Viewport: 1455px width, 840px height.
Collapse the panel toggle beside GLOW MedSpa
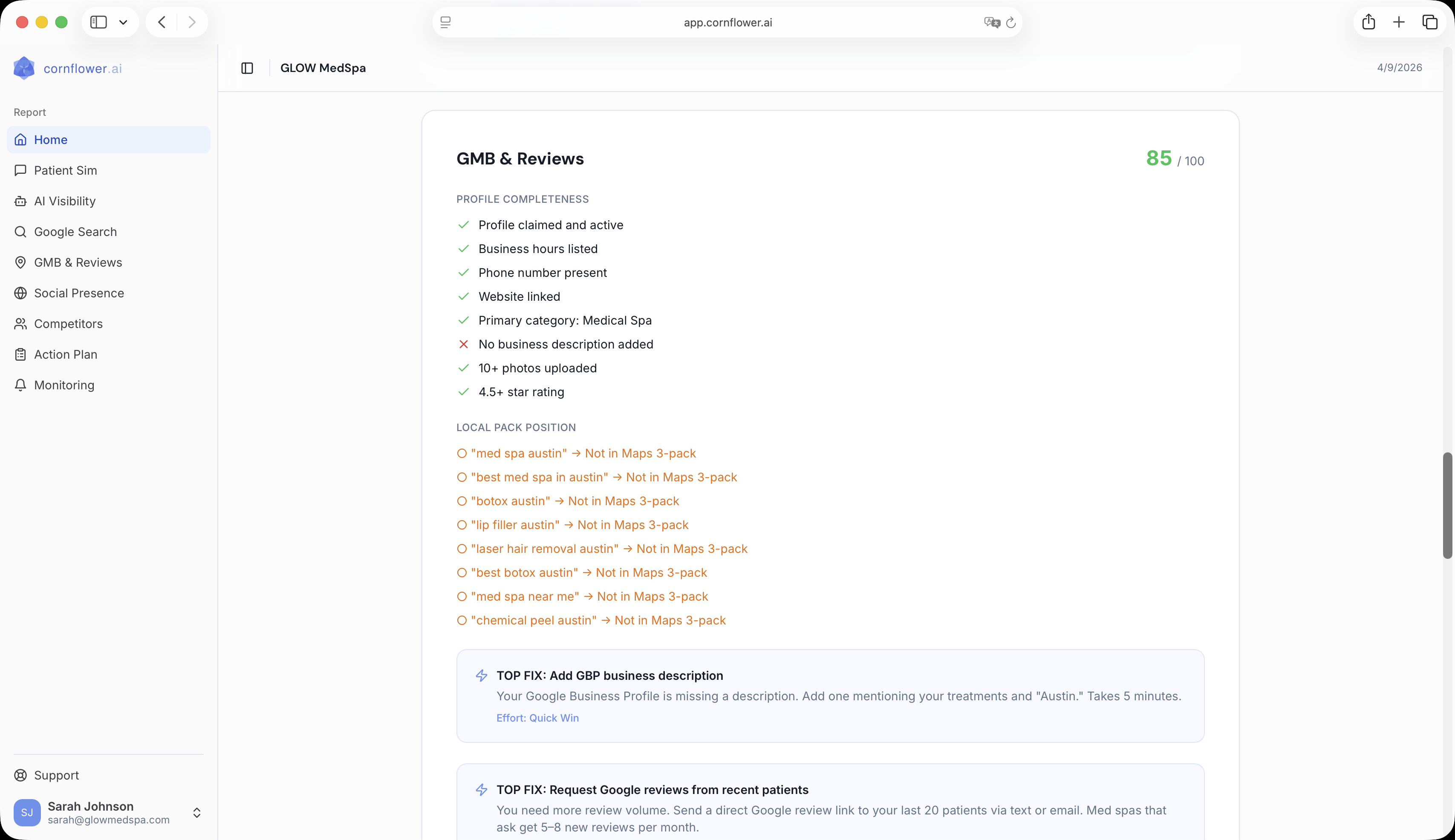247,67
